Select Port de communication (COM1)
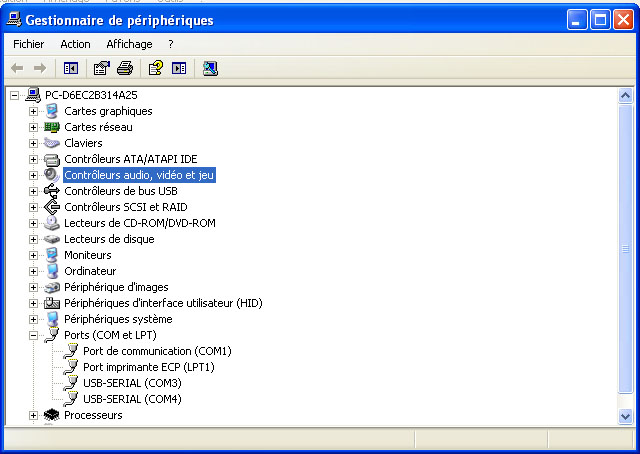This screenshot has width=640, height=454. [x=157, y=351]
